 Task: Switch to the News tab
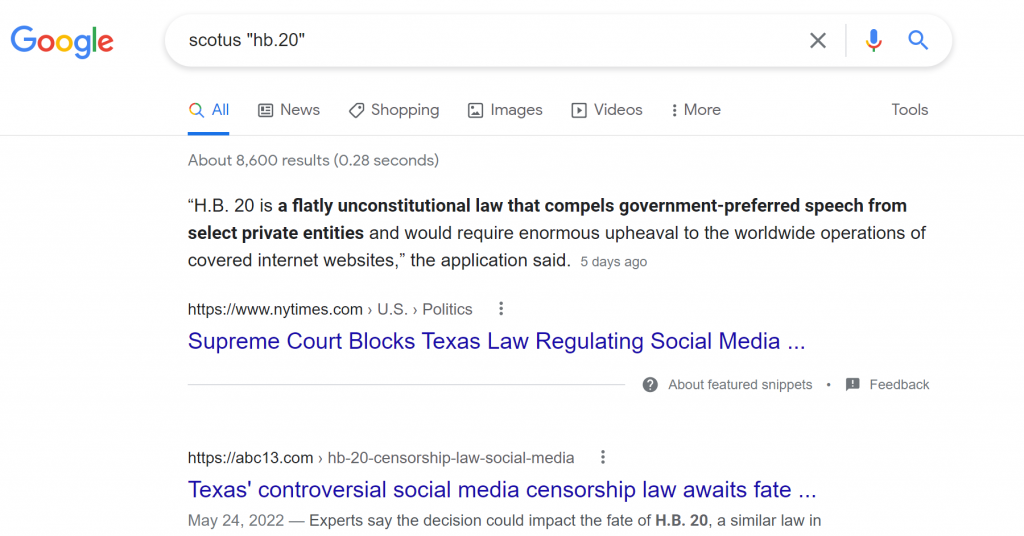tap(289, 110)
